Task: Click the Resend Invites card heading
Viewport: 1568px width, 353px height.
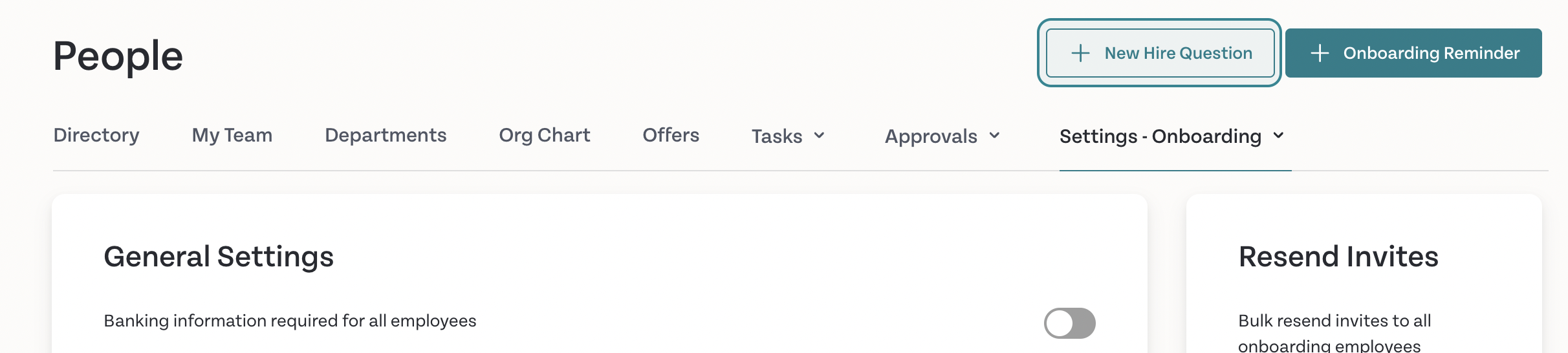Action: click(x=1338, y=257)
